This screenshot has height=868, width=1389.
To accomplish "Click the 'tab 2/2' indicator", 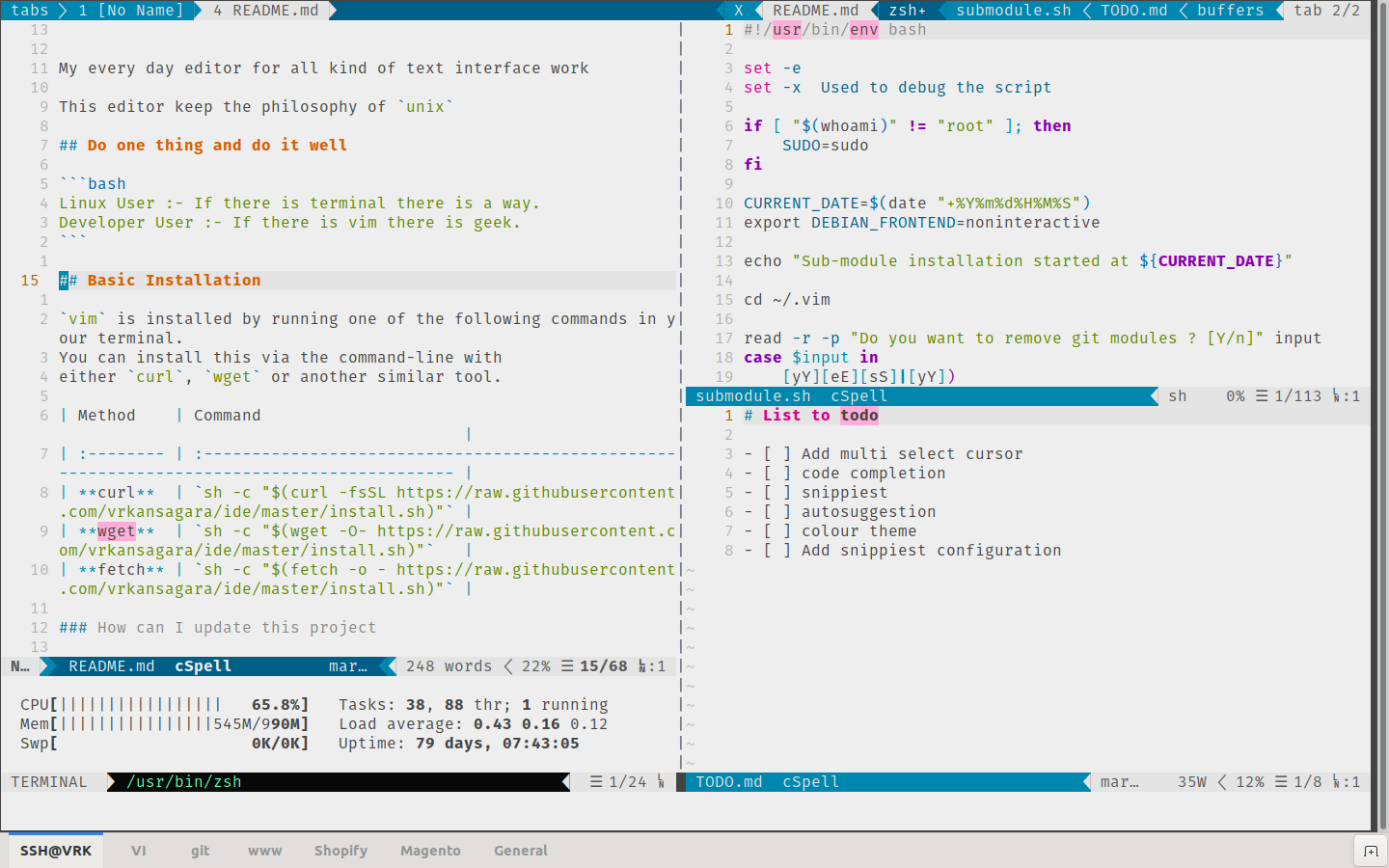I will click(1327, 11).
